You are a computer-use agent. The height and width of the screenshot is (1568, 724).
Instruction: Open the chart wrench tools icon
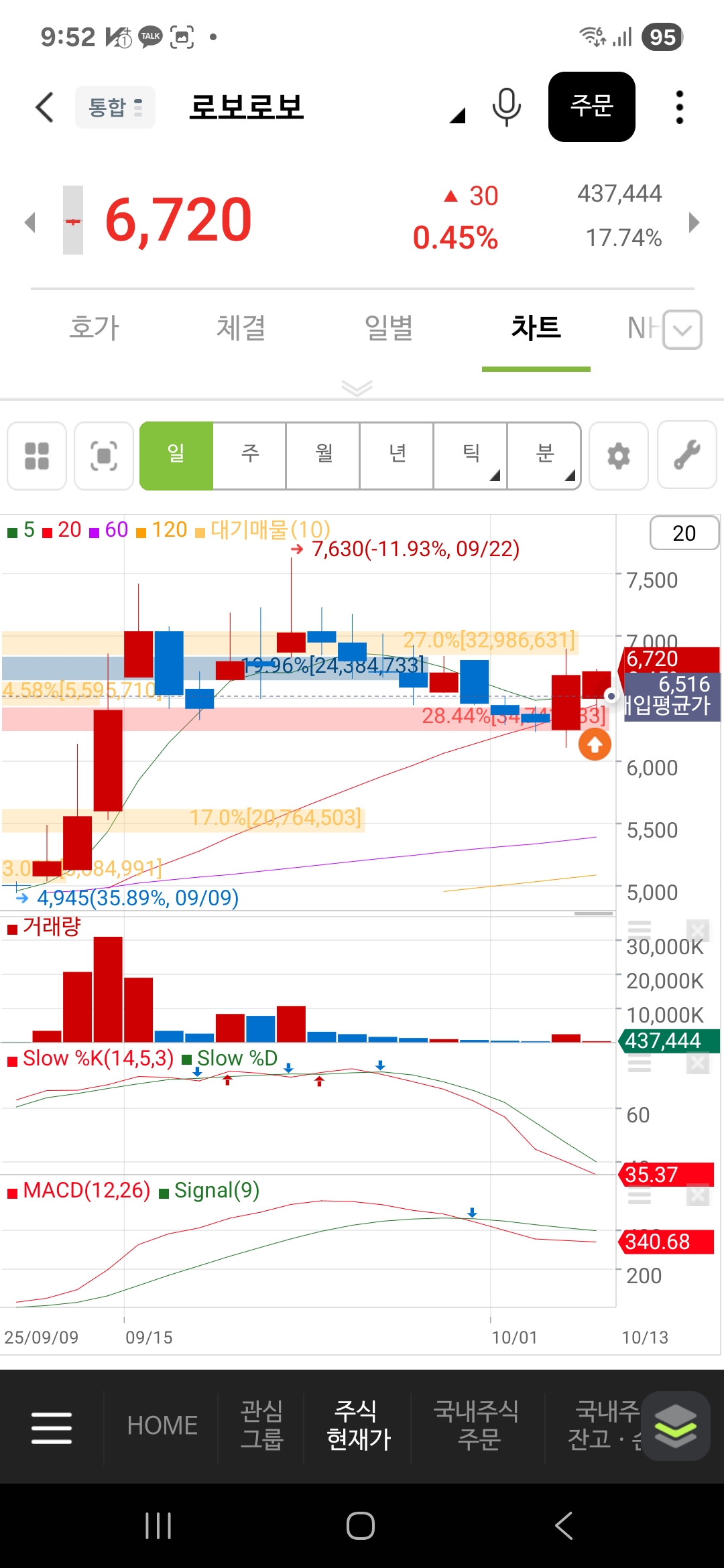pyautogui.click(x=687, y=455)
